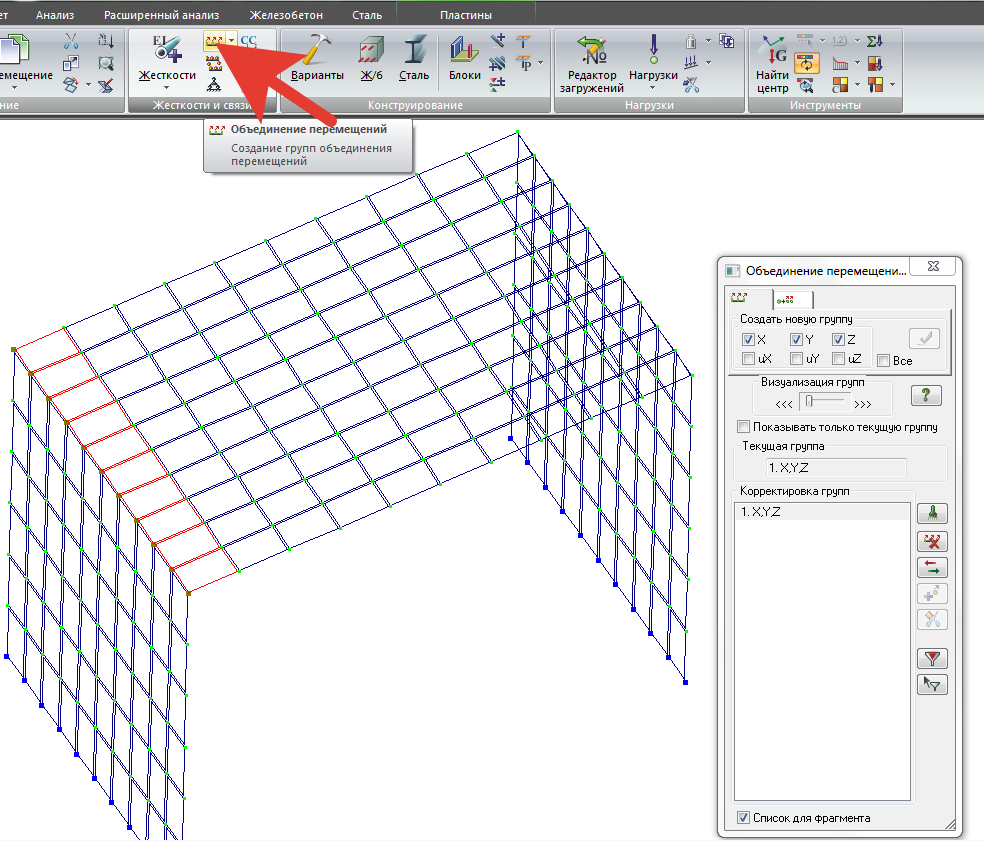This screenshot has width=984, height=841.
Task: Open dropdown arrow next to Объединение перемещений icon
Action: [x=232, y=41]
